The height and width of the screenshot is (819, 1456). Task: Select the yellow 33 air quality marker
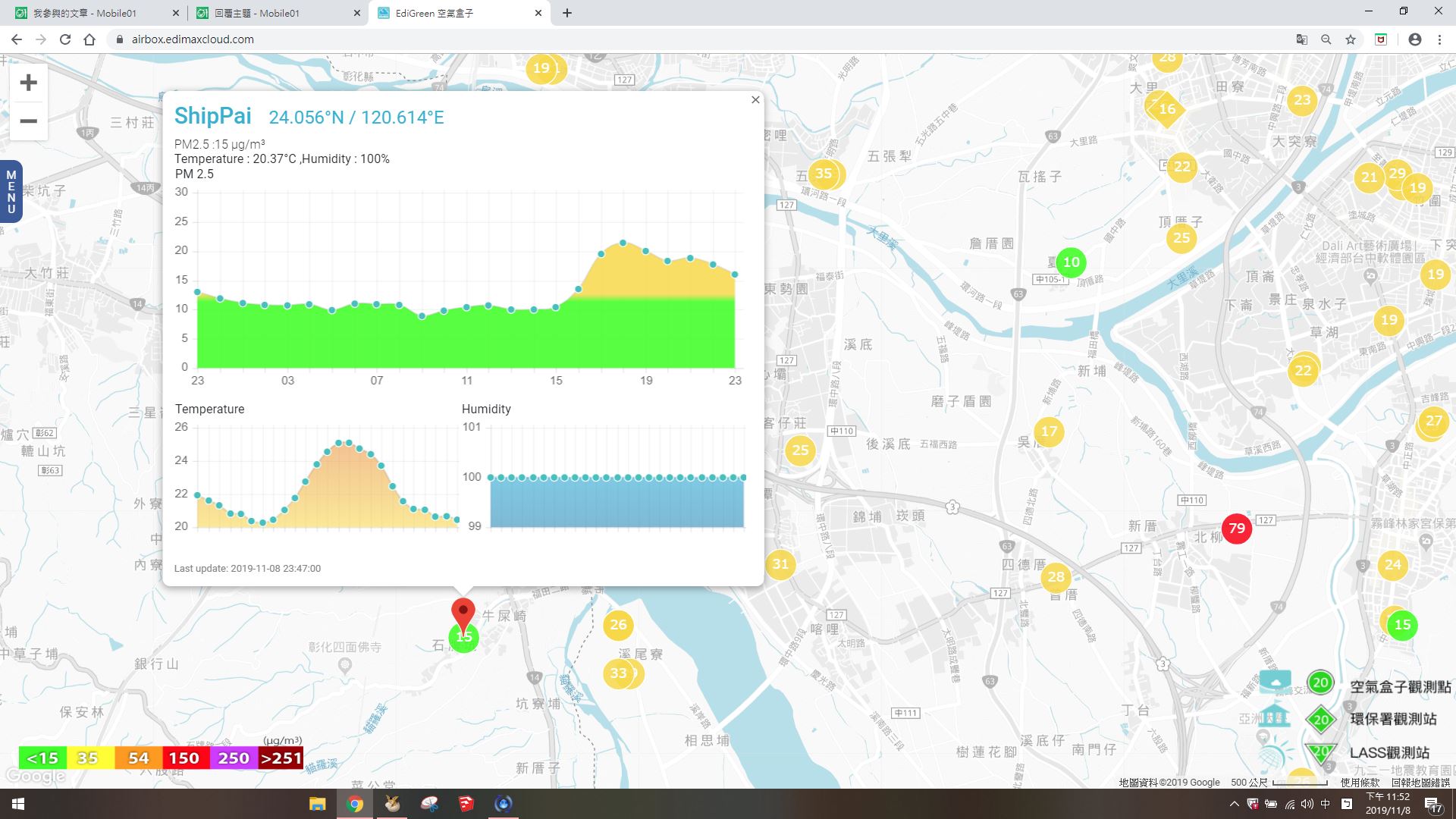pos(619,673)
